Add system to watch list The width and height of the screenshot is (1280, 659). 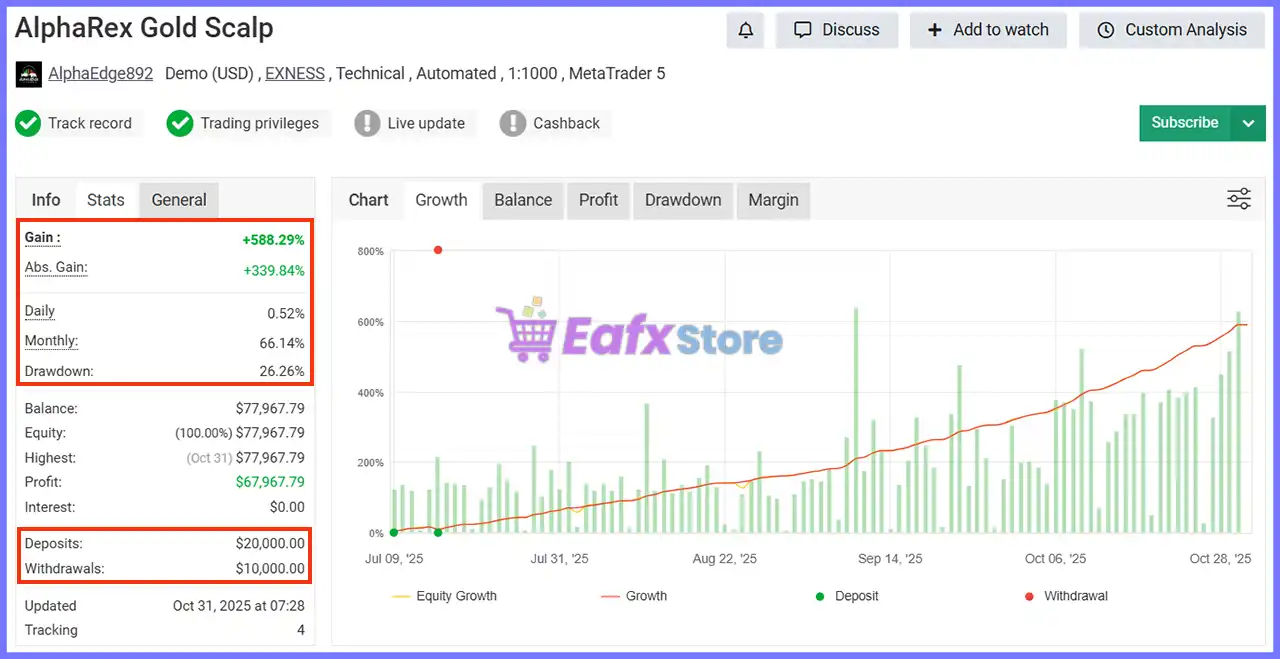click(x=988, y=30)
